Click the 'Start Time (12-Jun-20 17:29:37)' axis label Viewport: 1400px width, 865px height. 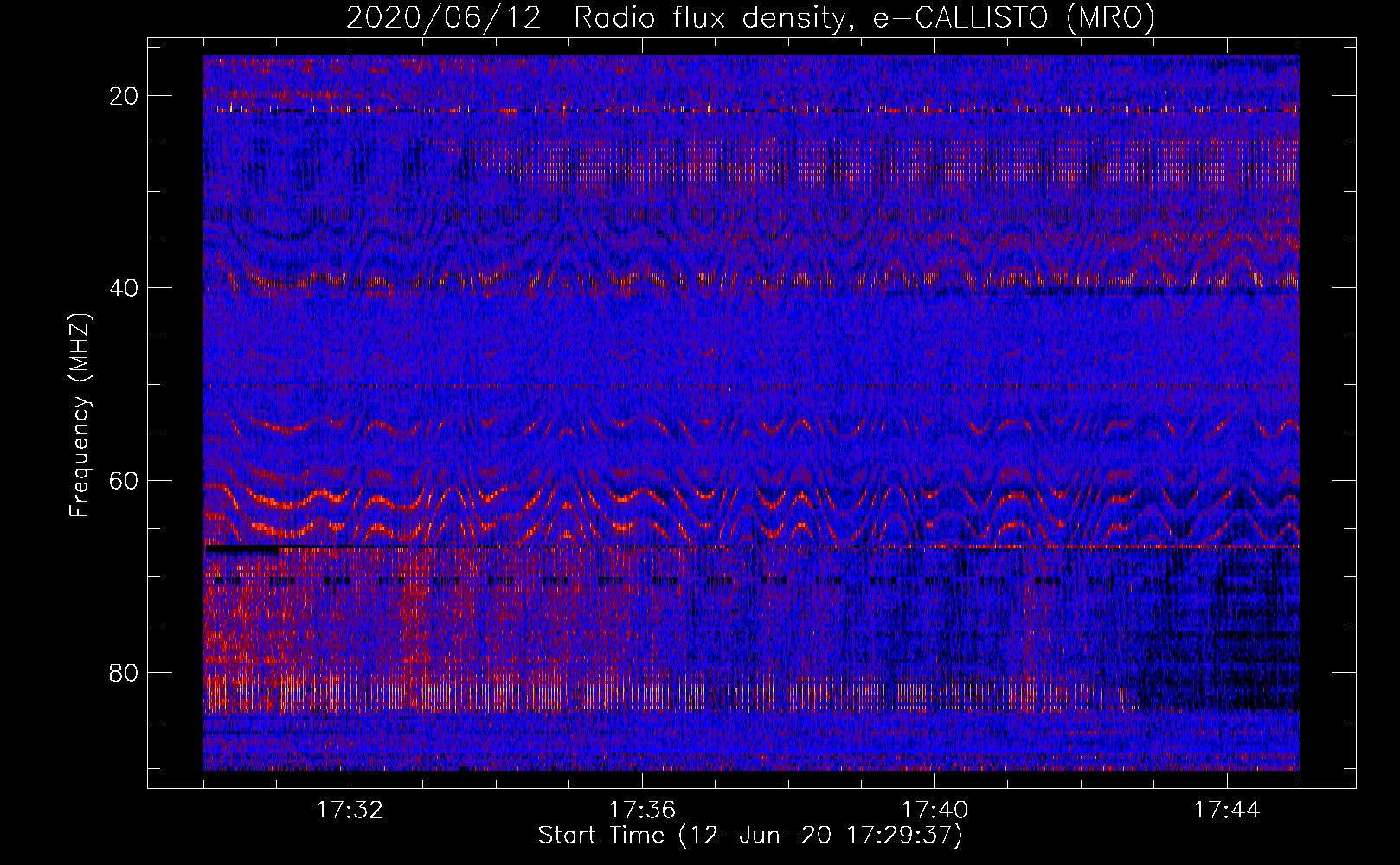coord(750,836)
